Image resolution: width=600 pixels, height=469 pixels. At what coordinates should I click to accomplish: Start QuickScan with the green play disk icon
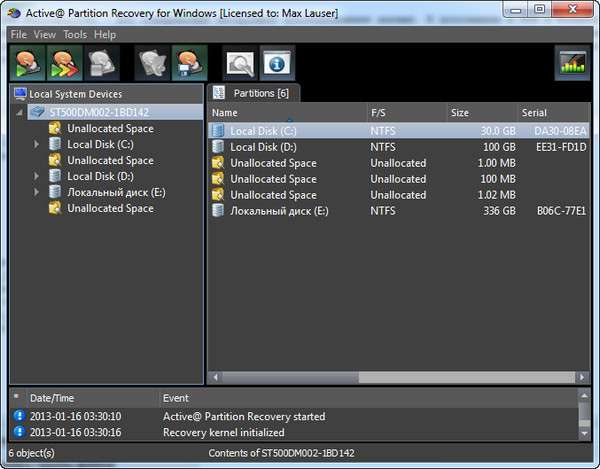tap(28, 63)
